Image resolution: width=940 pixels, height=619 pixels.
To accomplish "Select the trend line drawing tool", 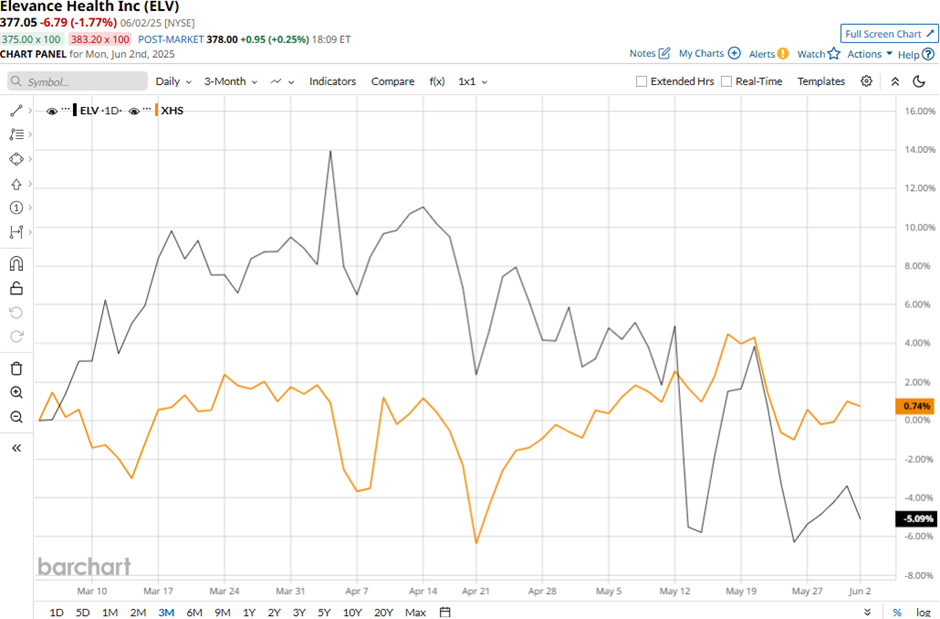I will [x=16, y=110].
